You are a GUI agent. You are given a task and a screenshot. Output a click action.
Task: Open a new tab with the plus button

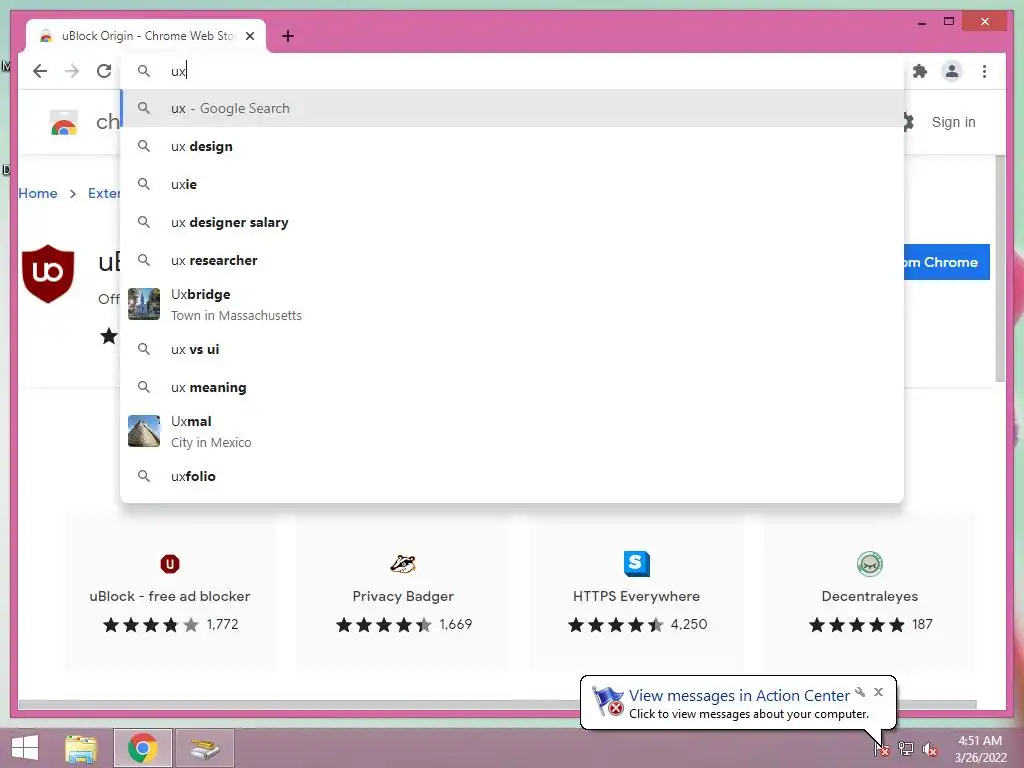click(x=287, y=36)
